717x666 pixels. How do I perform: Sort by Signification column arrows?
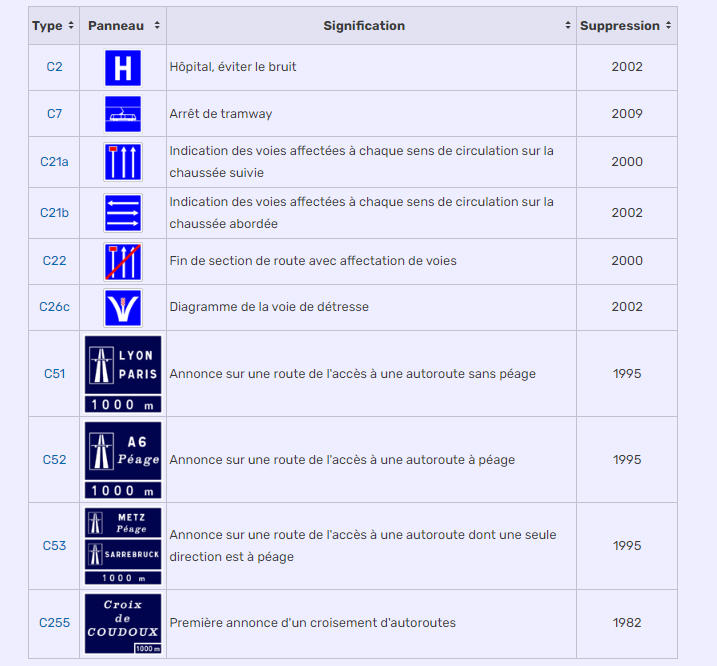(567, 26)
